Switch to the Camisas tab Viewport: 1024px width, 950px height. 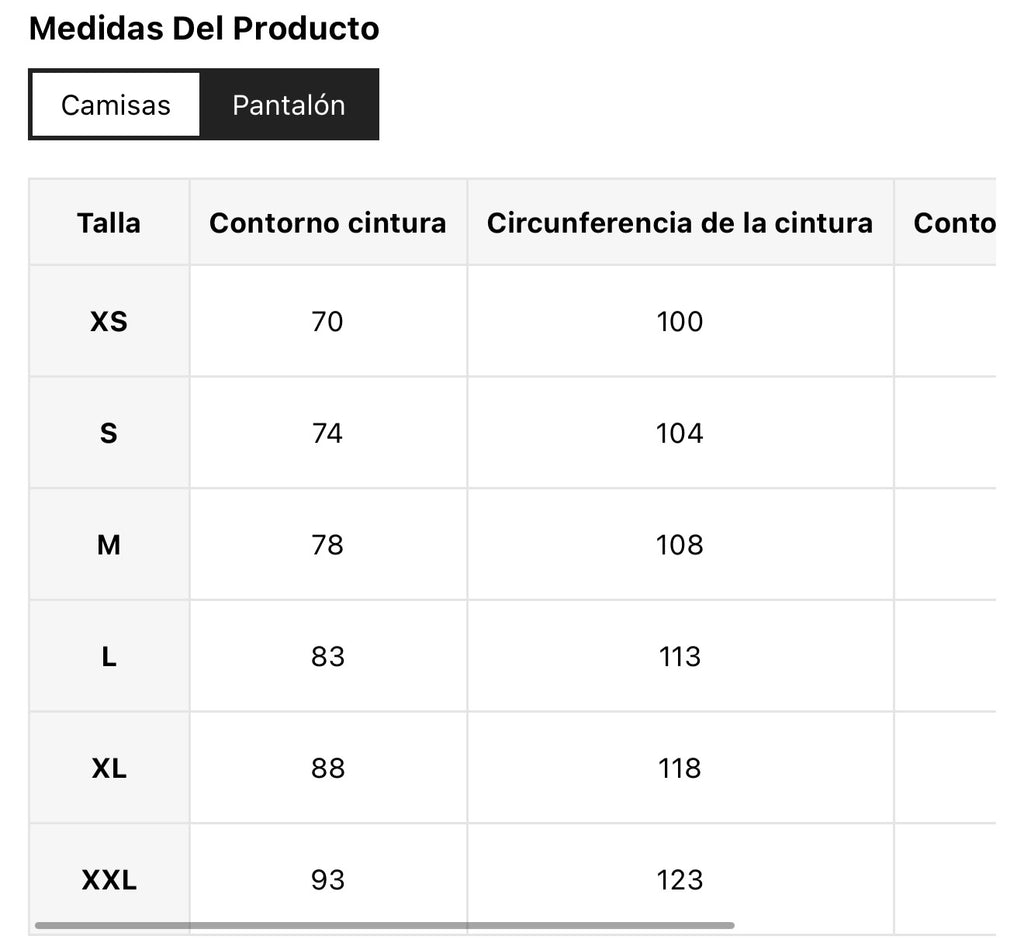click(116, 104)
